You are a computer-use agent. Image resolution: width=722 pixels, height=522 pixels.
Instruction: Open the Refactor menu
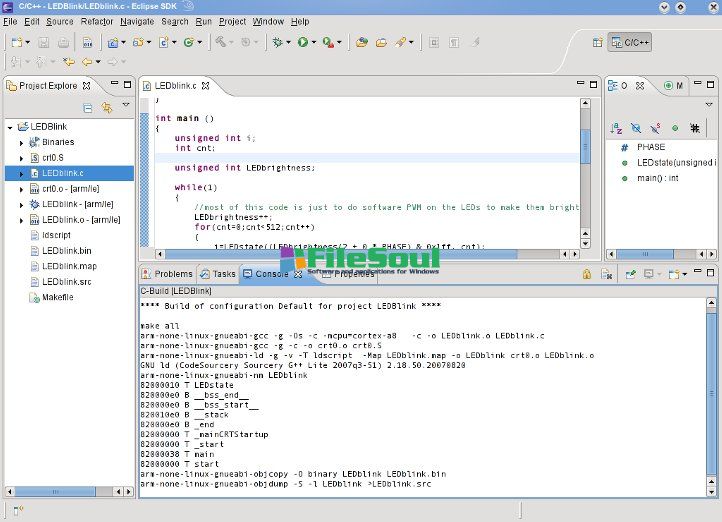97,21
